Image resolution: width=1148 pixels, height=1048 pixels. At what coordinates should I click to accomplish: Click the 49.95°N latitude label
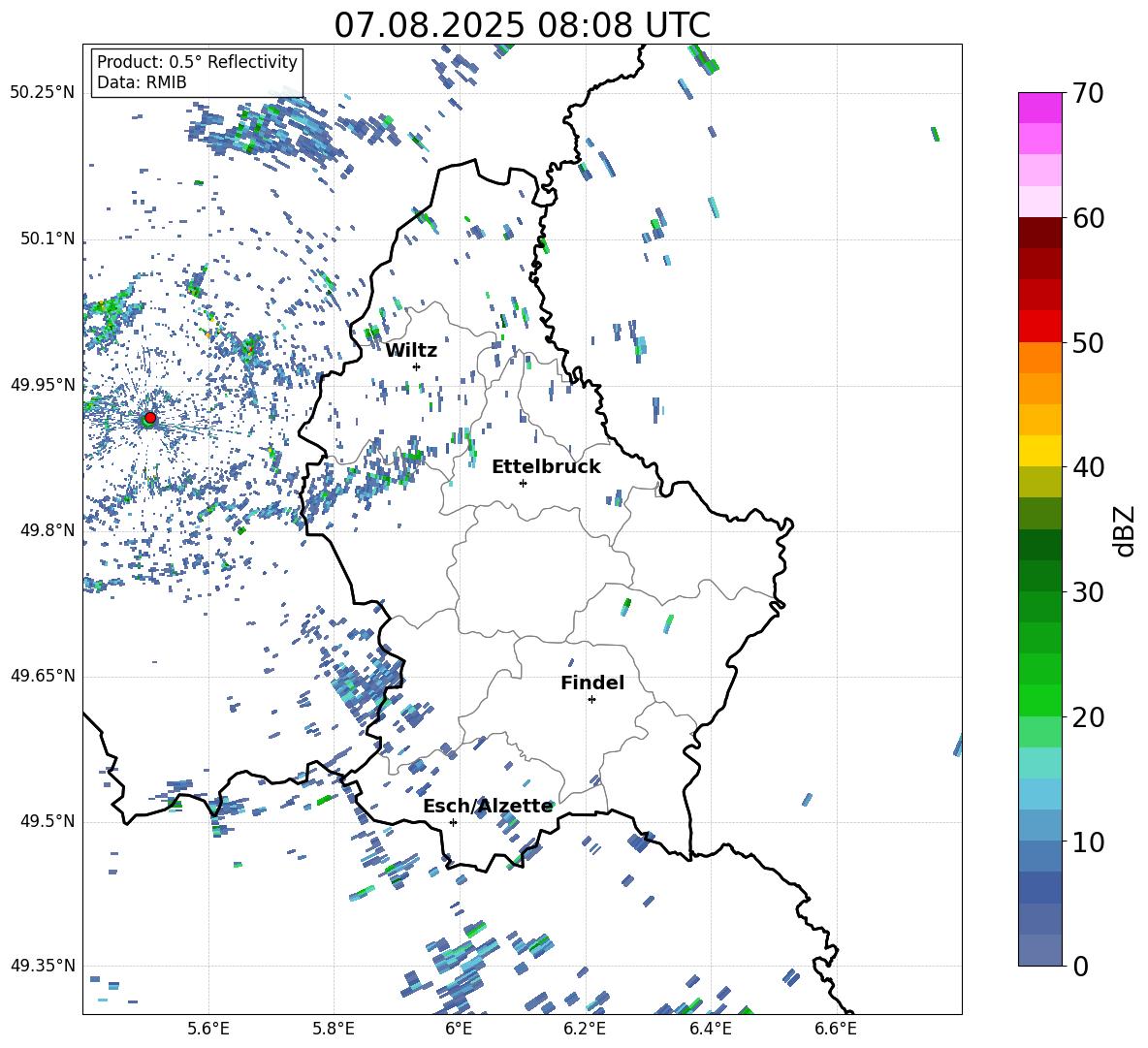[x=44, y=385]
